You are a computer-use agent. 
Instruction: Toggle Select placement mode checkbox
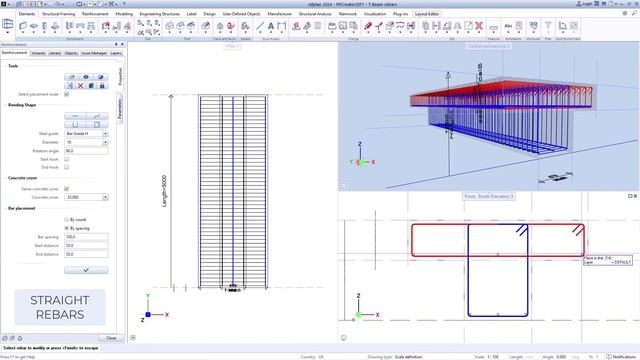(67, 94)
